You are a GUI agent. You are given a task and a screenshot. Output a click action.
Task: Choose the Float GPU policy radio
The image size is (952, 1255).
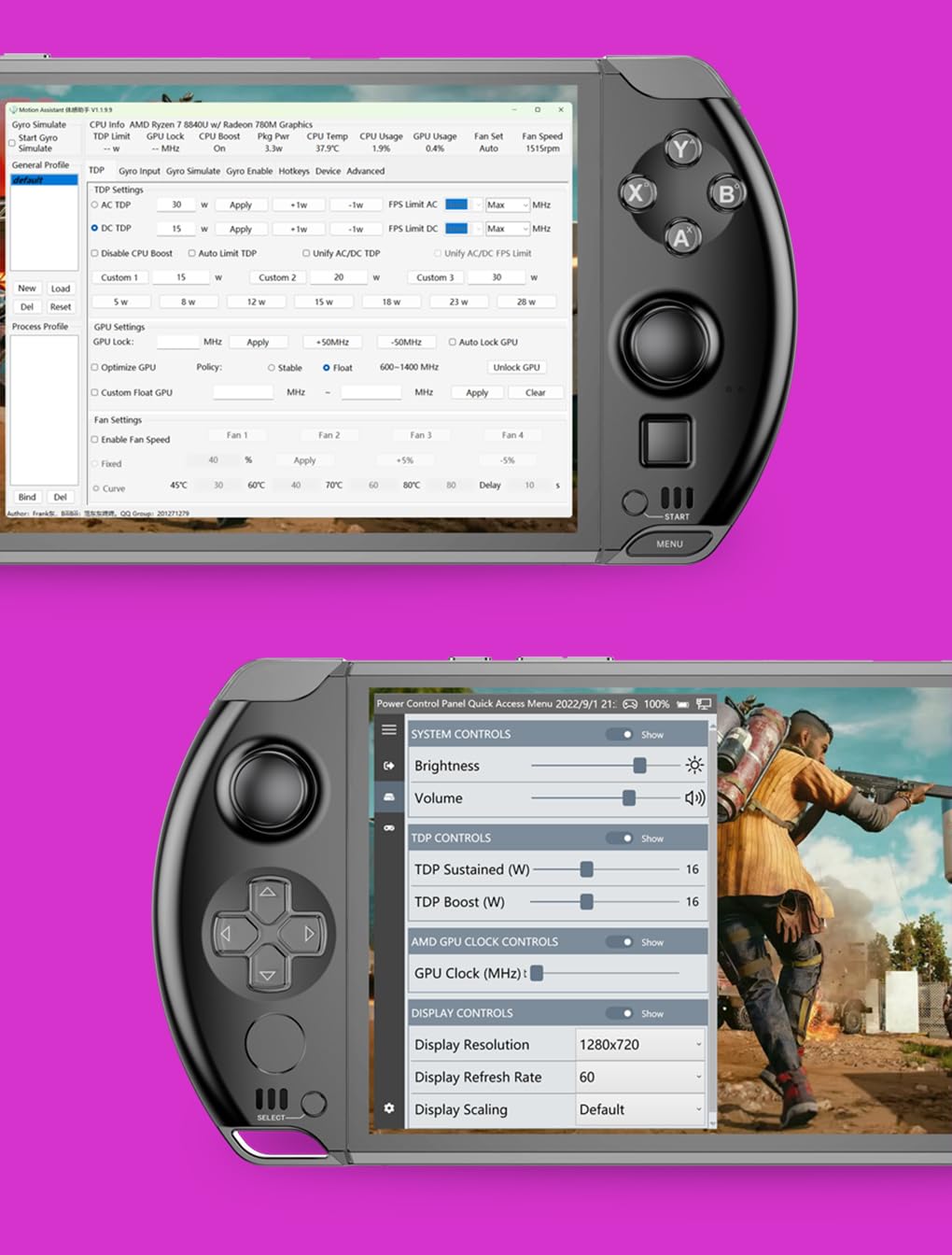point(326,368)
